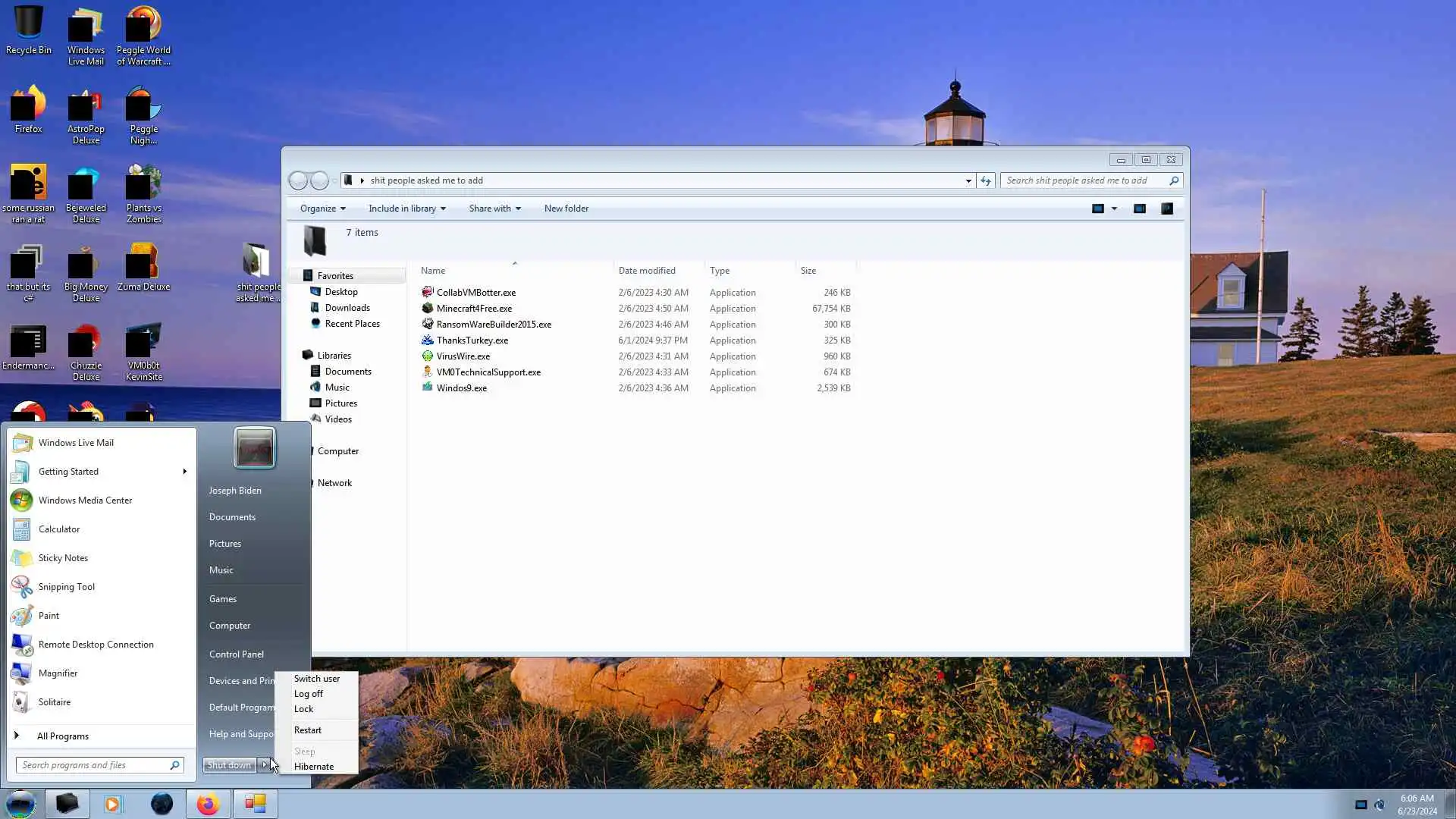The height and width of the screenshot is (819, 1456).
Task: Expand the Include in library dropdown
Action: 406,209
